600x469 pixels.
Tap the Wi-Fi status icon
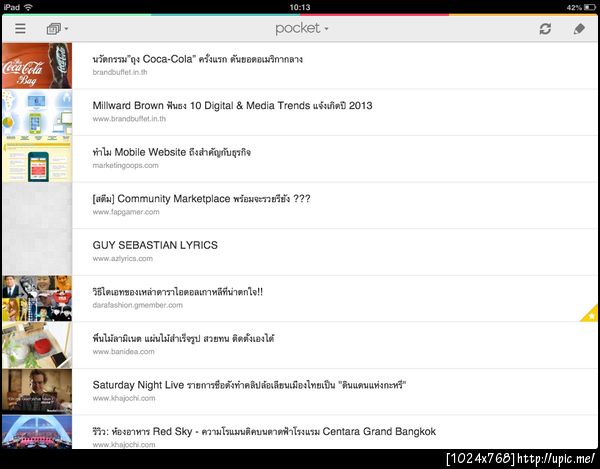pyautogui.click(x=28, y=7)
